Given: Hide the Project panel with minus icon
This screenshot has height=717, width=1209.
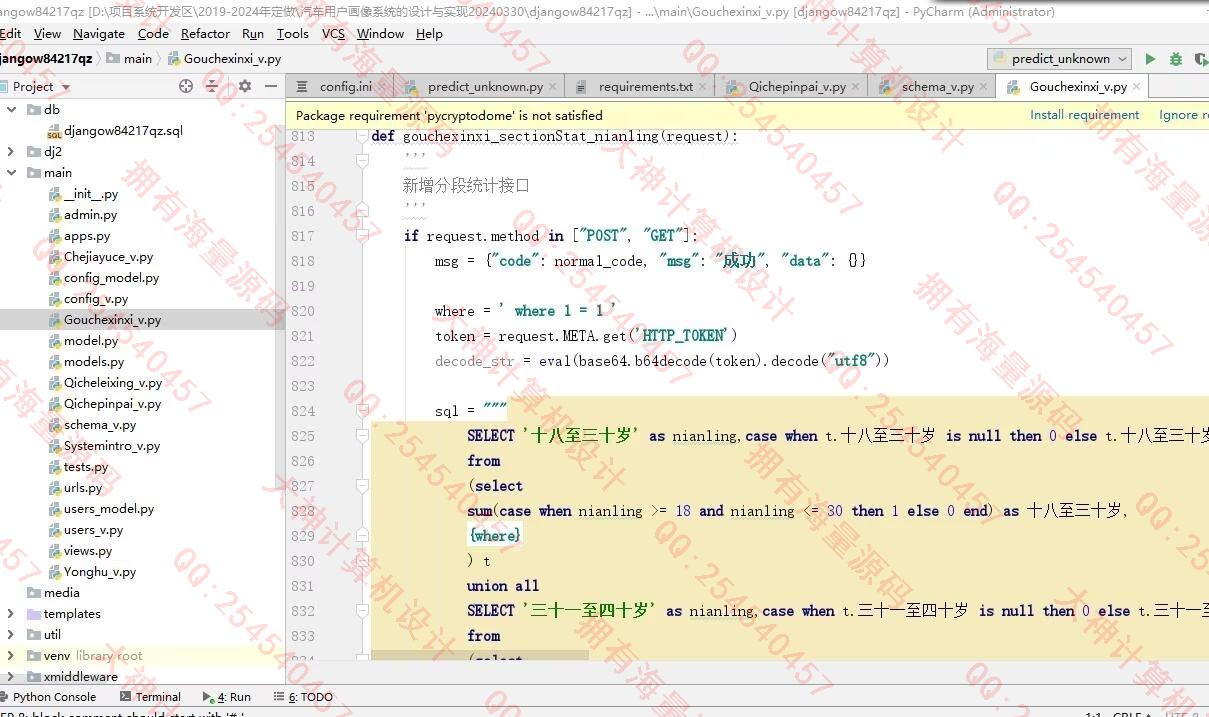Looking at the screenshot, I should [x=271, y=87].
